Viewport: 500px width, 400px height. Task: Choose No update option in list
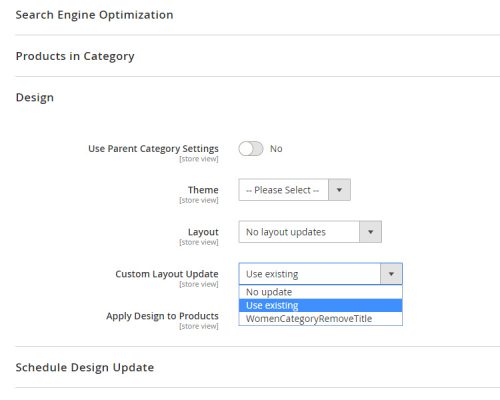click(x=320, y=292)
